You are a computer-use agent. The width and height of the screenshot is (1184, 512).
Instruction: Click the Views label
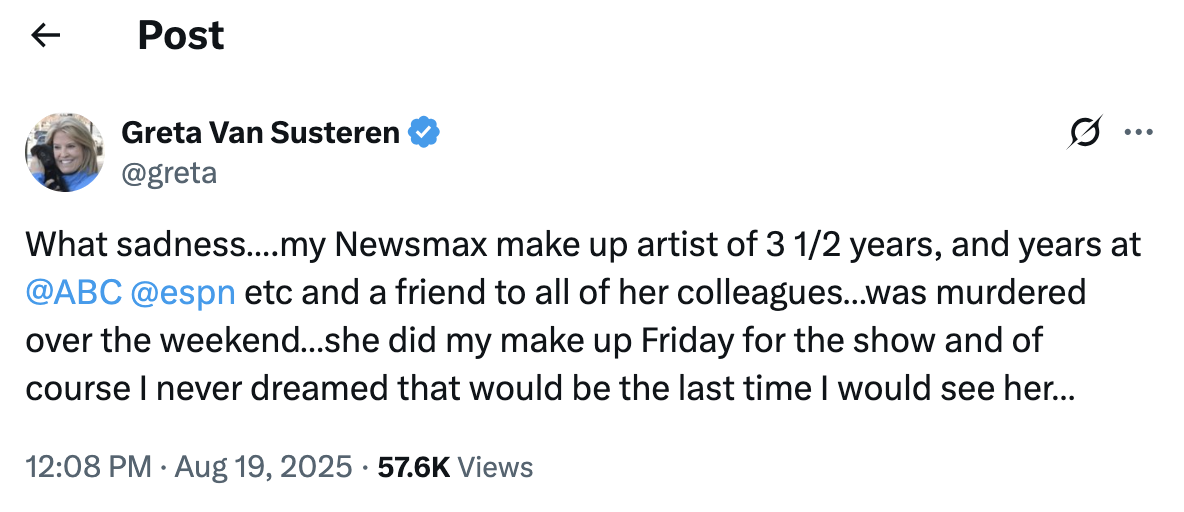pos(500,467)
